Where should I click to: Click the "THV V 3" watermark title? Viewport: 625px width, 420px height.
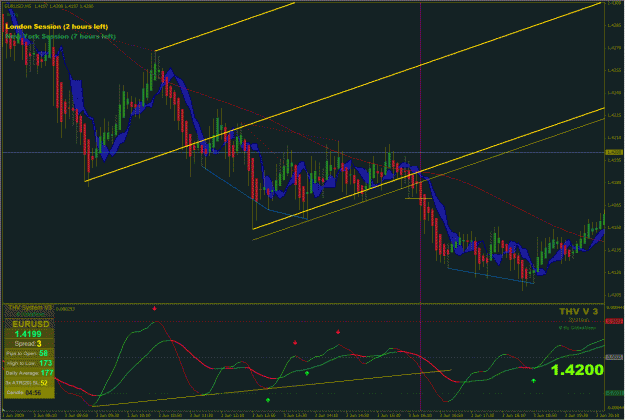tap(578, 312)
